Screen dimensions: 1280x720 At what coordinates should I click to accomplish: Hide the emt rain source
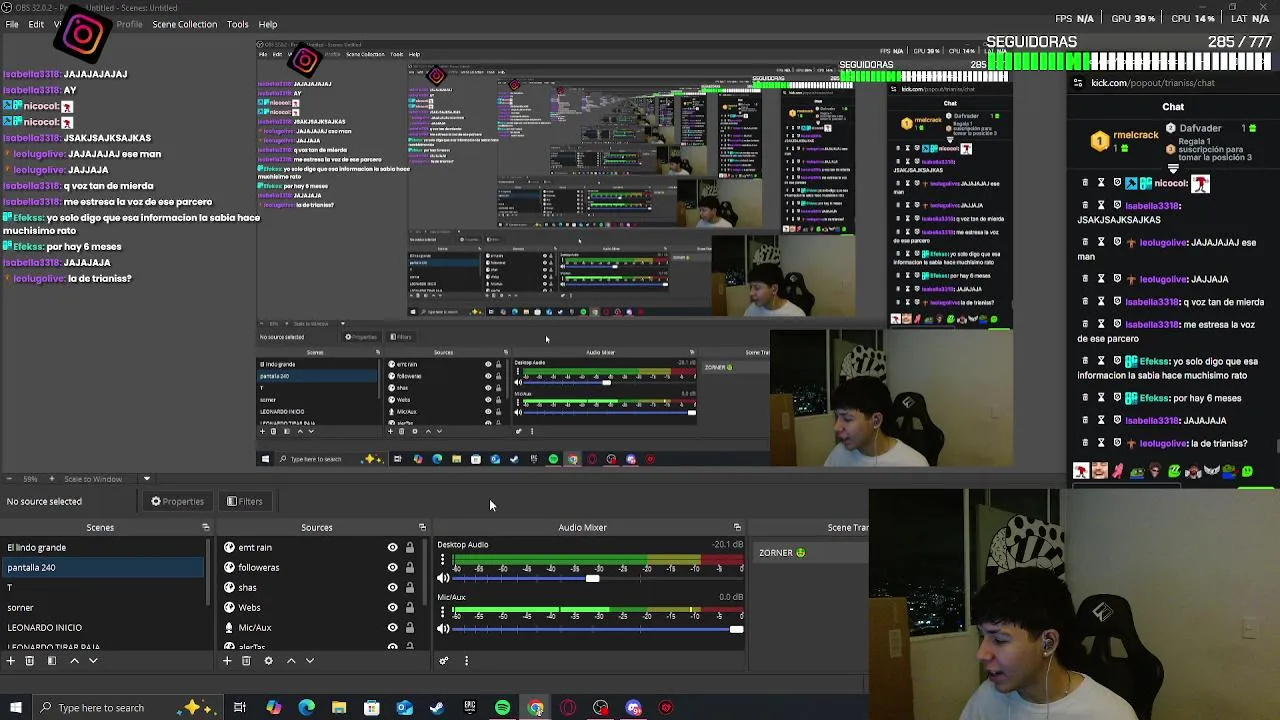(392, 547)
